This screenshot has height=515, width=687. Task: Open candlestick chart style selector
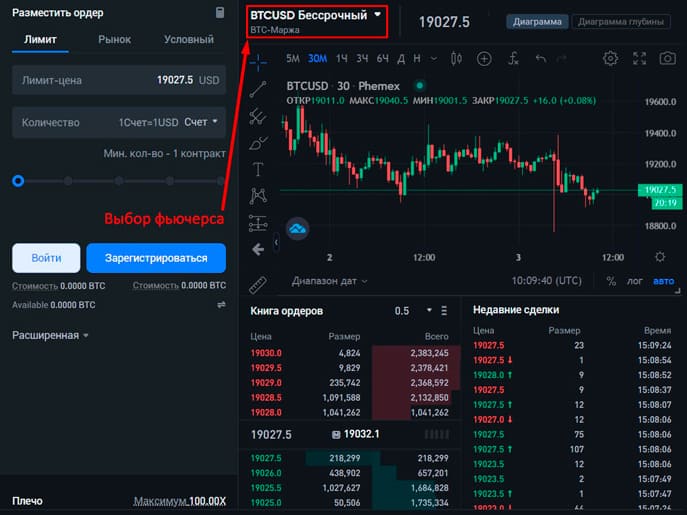[456, 58]
